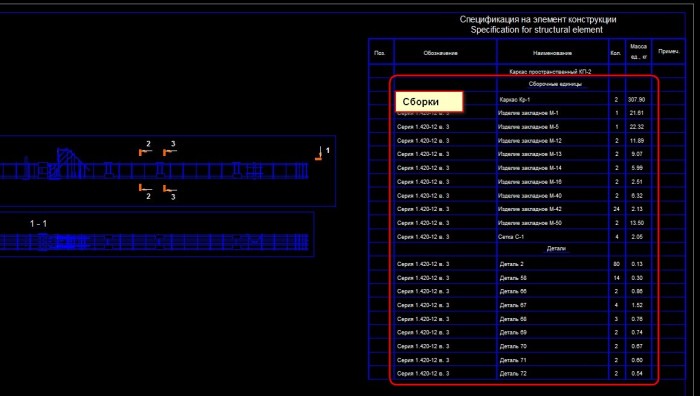
Task: Click the Обозначение column header
Action: [441, 53]
